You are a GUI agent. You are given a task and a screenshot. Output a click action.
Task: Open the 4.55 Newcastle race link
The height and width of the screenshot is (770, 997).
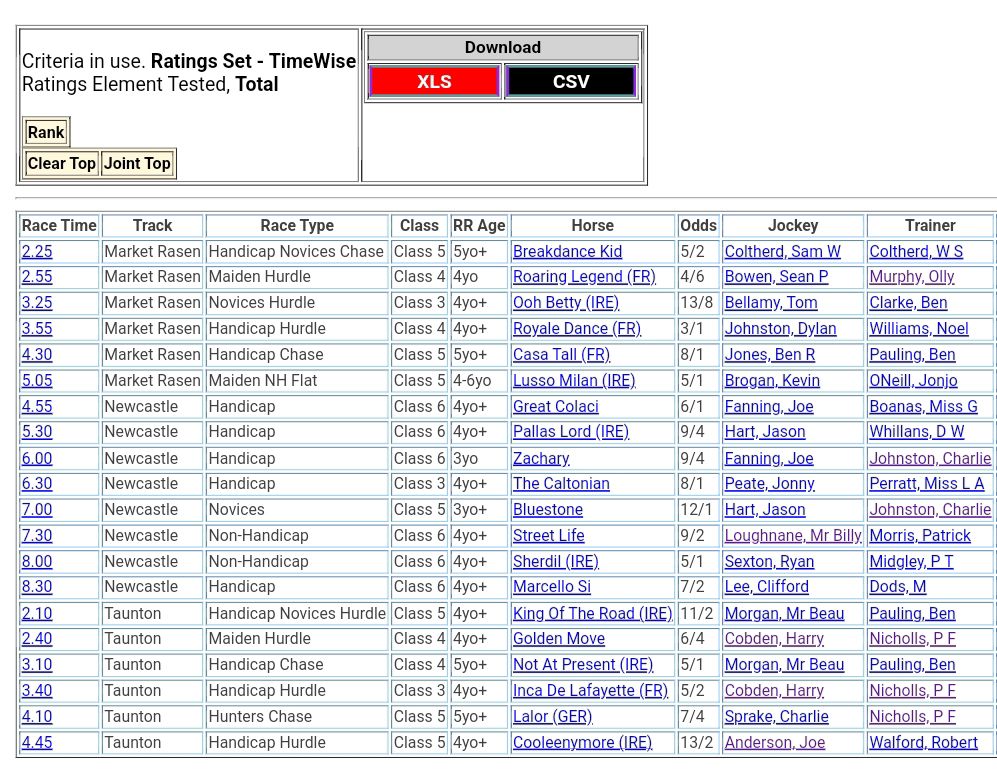[37, 407]
